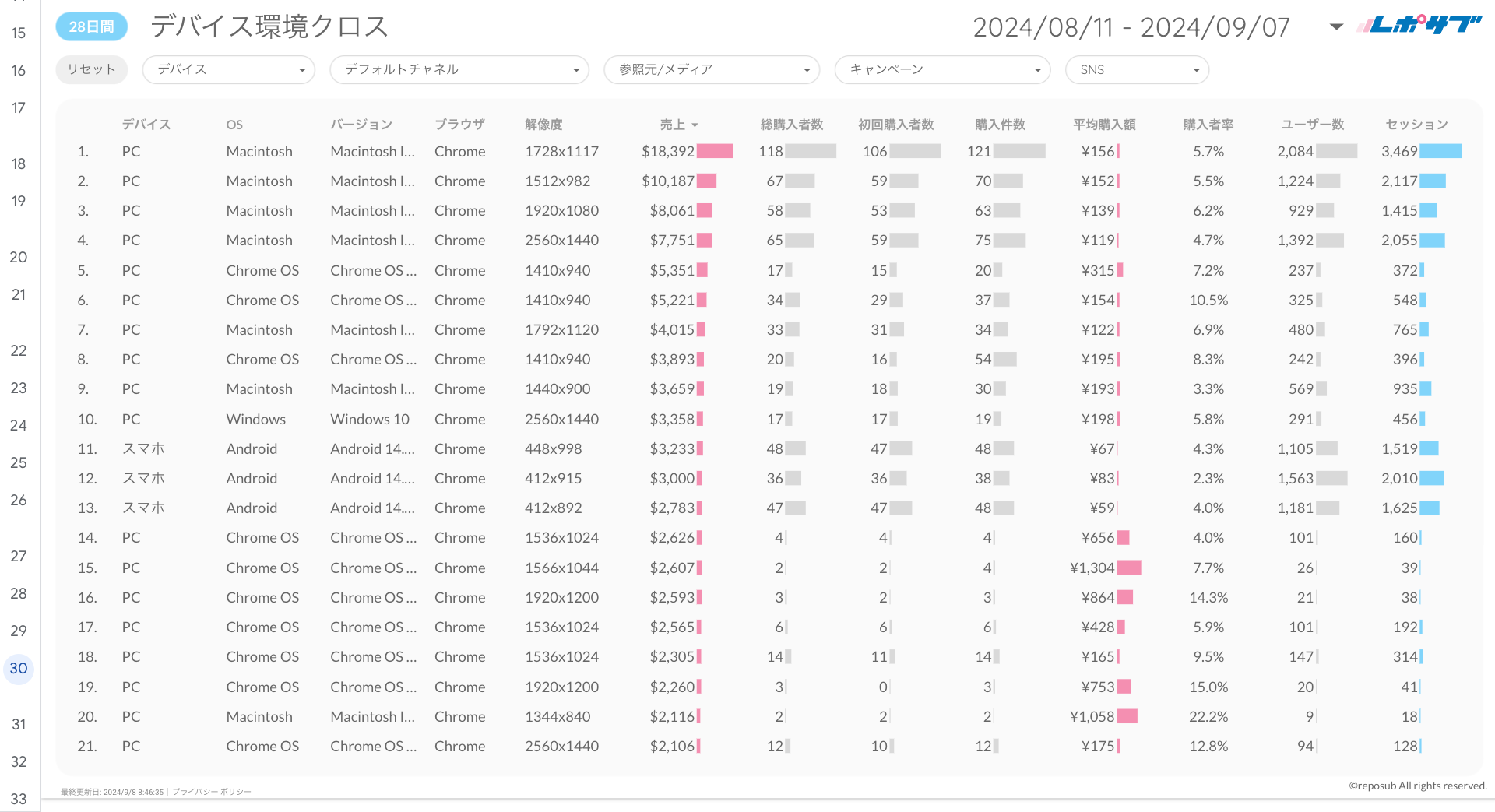This screenshot has height=812, width=1495.
Task: Select the Windows 10 row resolution 2560x1440
Action: [x=561, y=420]
